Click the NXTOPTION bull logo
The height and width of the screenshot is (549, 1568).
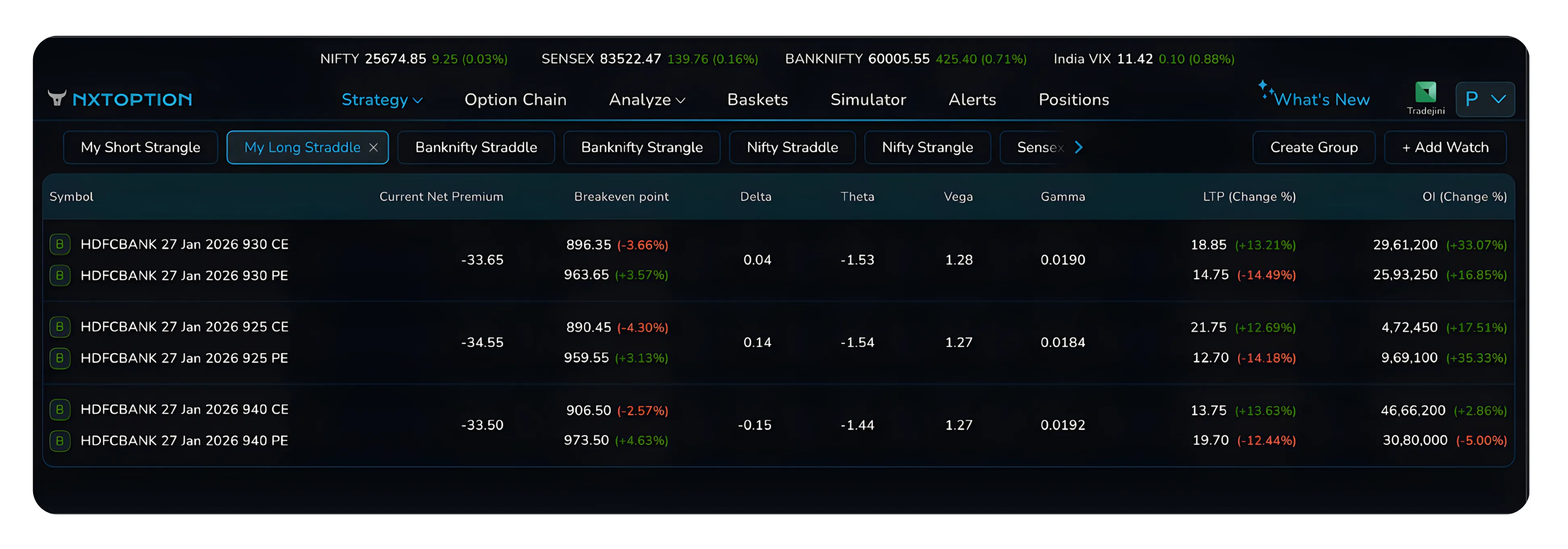pos(58,98)
